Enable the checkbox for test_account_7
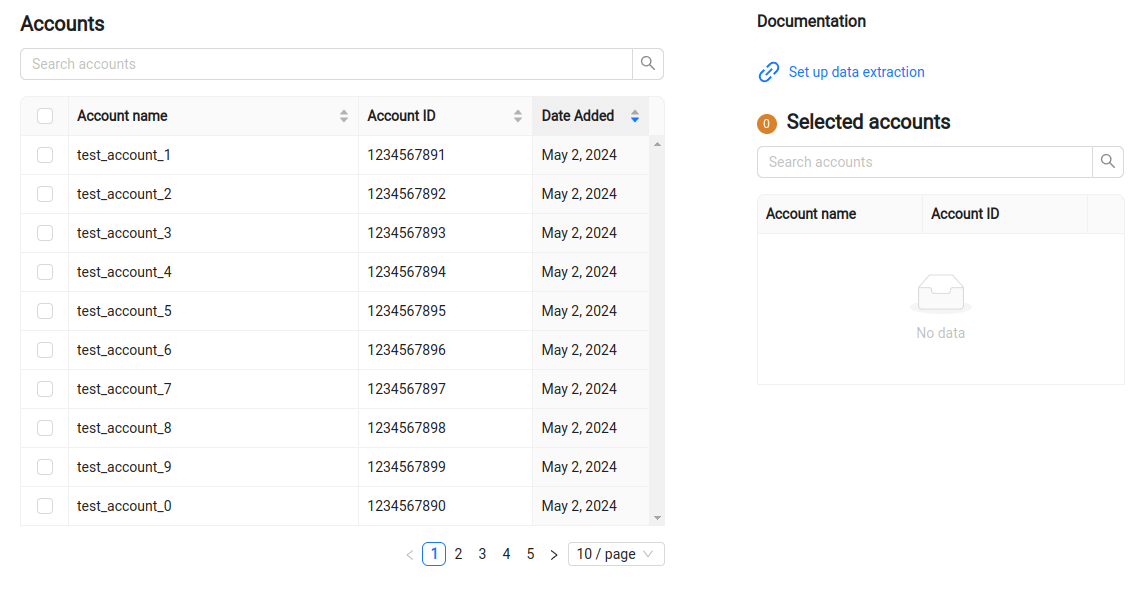This screenshot has width=1144, height=589. pyautogui.click(x=44, y=388)
